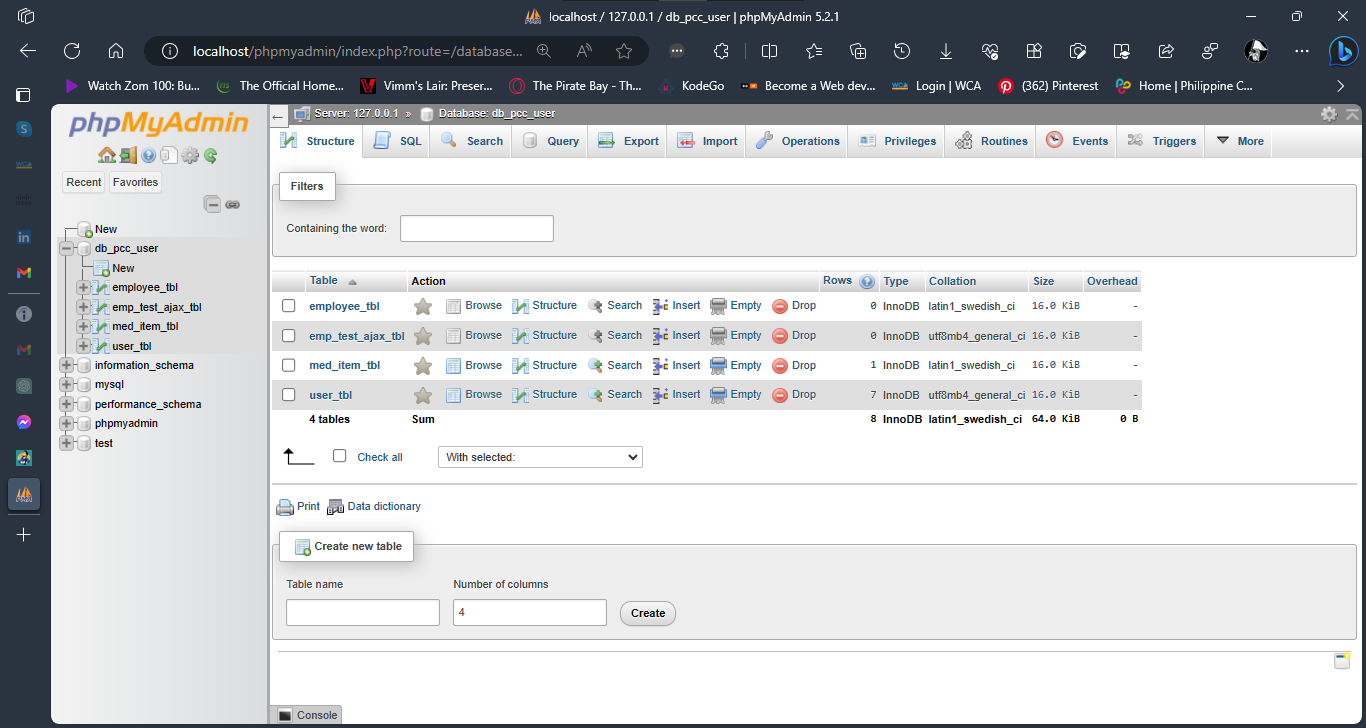The height and width of the screenshot is (728, 1366).
Task: Click the Table name input field
Action: point(363,612)
